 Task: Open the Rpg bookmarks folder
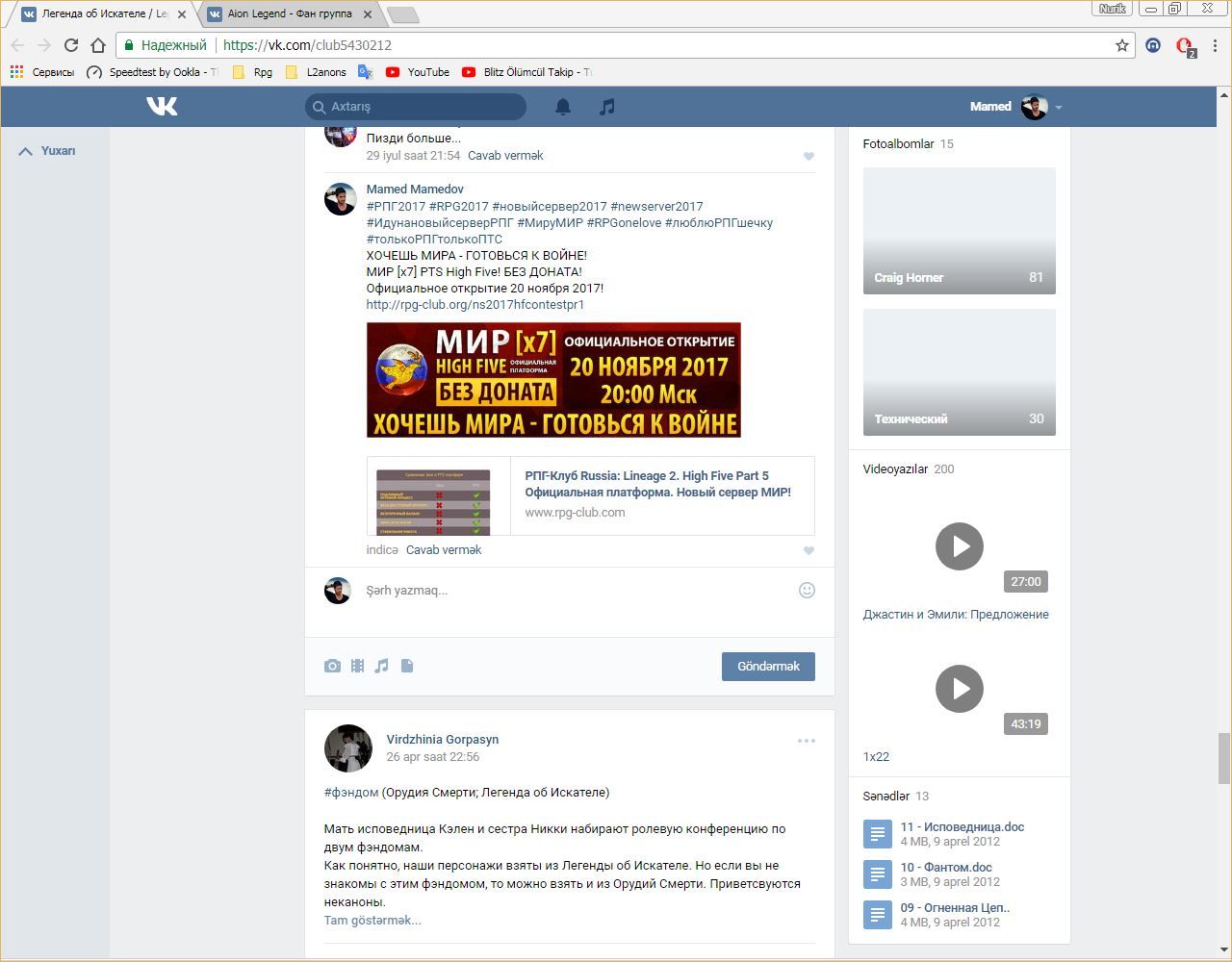(252, 72)
